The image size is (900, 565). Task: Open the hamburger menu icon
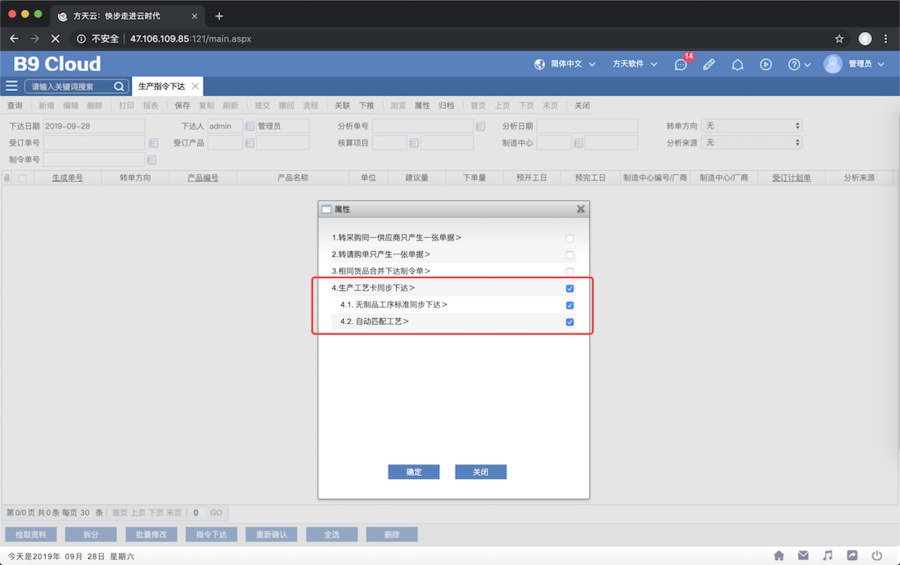11,86
